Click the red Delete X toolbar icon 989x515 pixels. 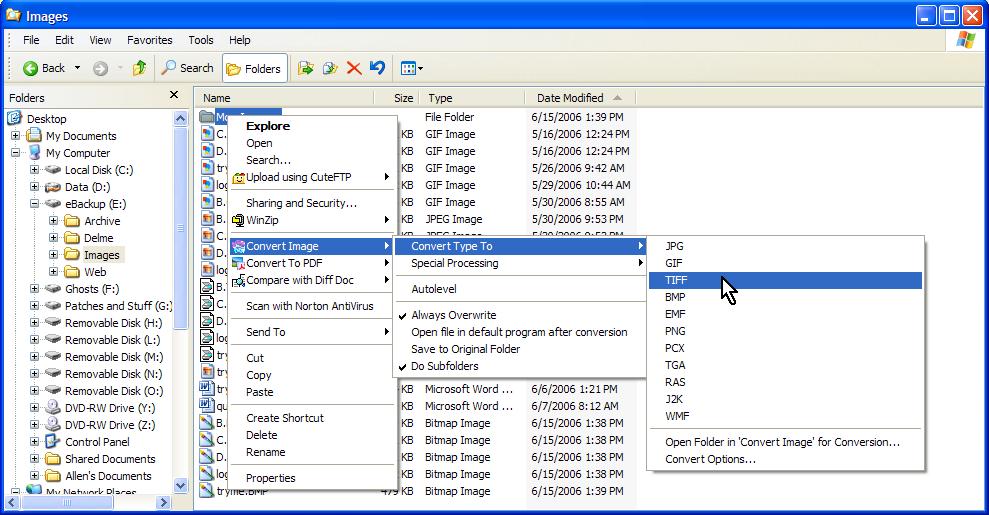pos(354,68)
